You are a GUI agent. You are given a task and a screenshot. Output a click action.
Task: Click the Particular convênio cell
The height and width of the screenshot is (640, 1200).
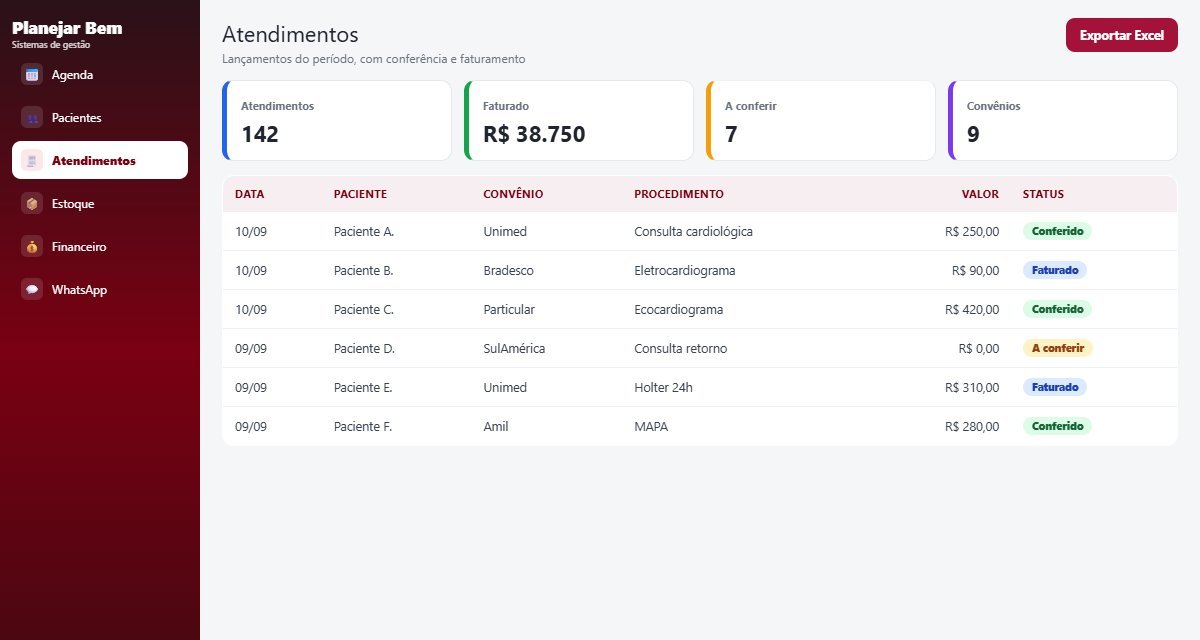point(509,309)
